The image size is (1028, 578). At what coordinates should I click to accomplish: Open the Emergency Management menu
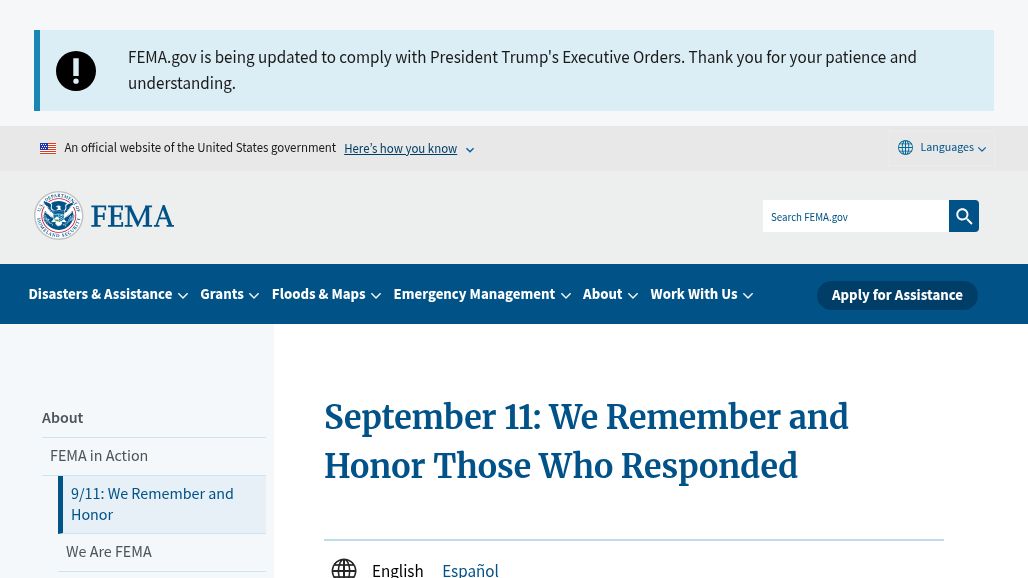[x=482, y=294]
